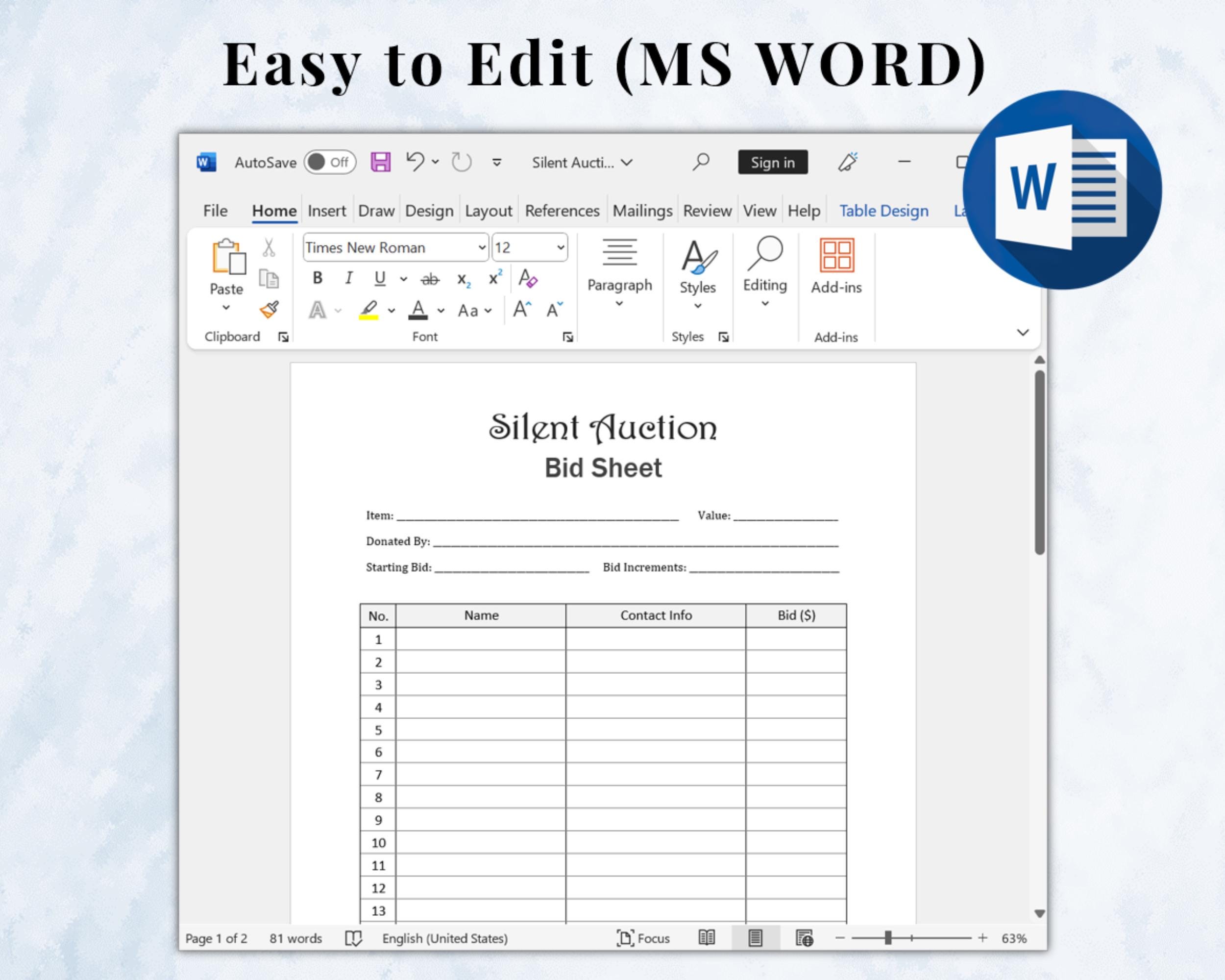Image resolution: width=1225 pixels, height=980 pixels.
Task: Switch to Print Layout view icon
Action: point(755,938)
